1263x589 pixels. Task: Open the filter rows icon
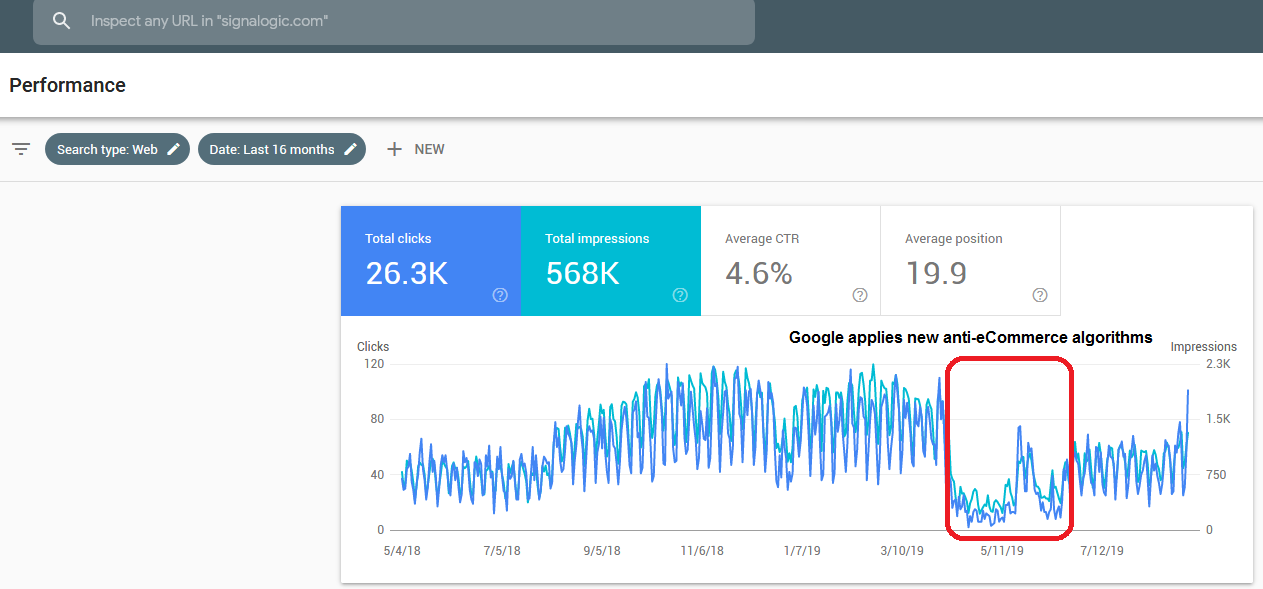(21, 149)
